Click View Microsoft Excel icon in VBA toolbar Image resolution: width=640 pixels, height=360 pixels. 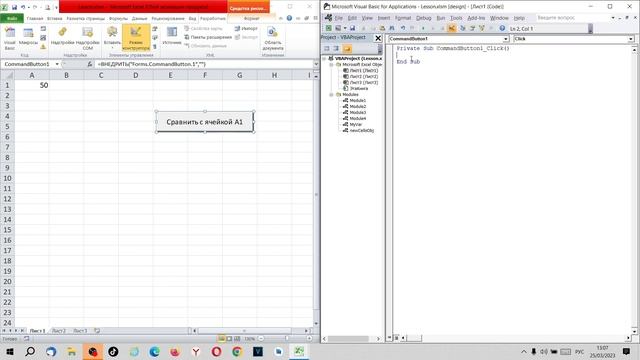(x=328, y=28)
